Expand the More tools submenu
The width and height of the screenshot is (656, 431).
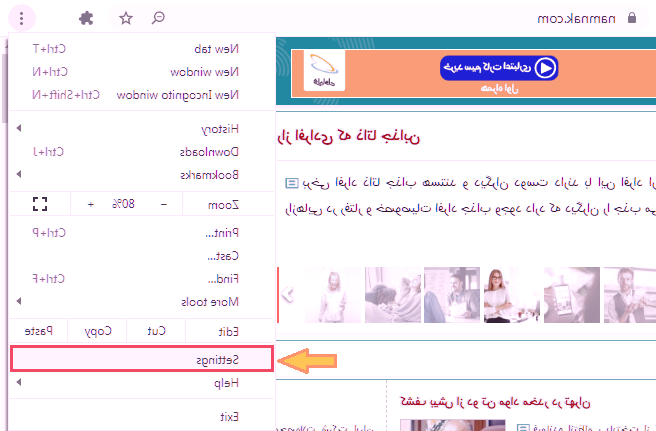[x=141, y=302]
